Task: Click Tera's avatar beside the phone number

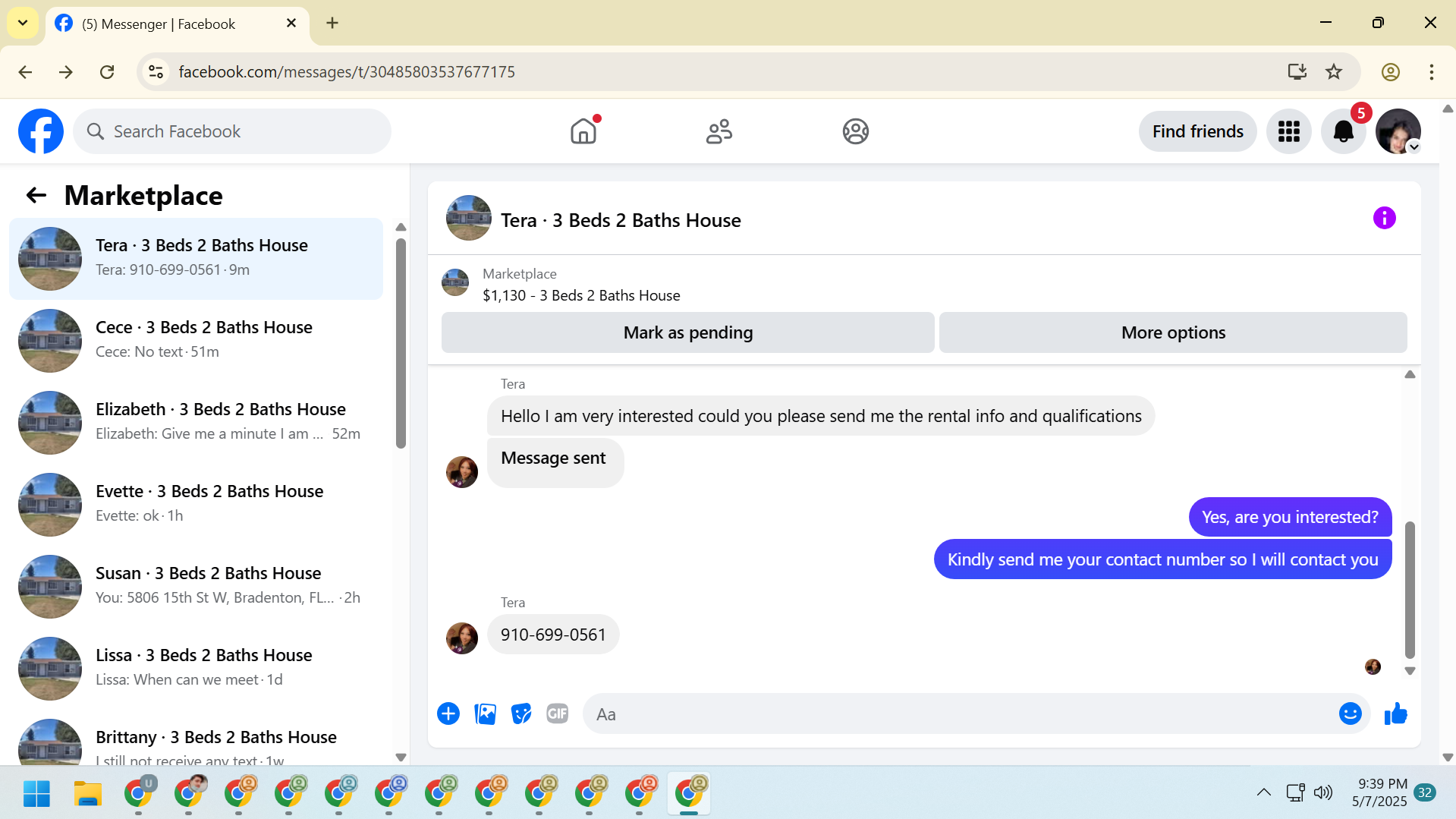Action: [462, 638]
